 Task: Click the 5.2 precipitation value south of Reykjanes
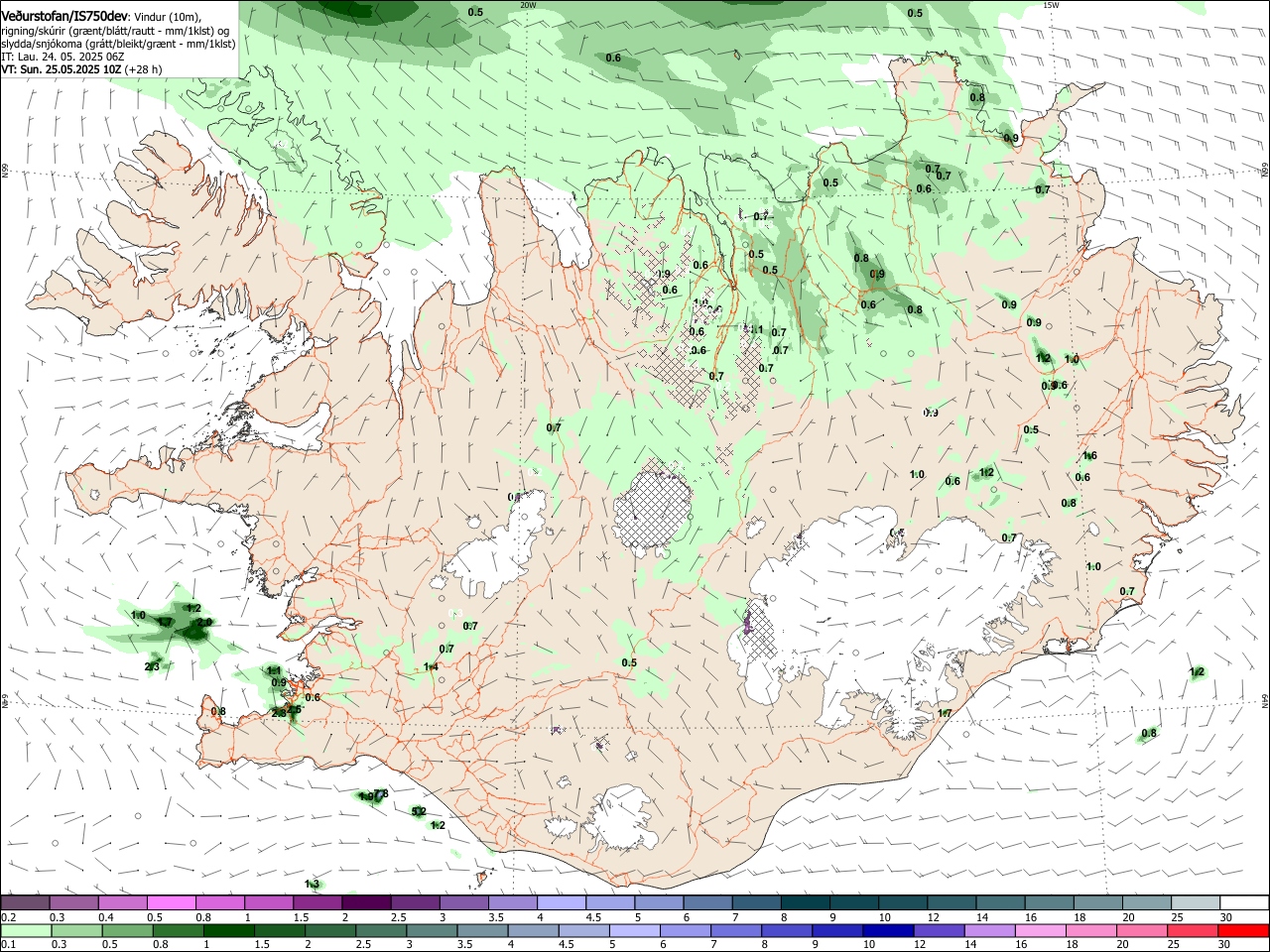click(419, 811)
